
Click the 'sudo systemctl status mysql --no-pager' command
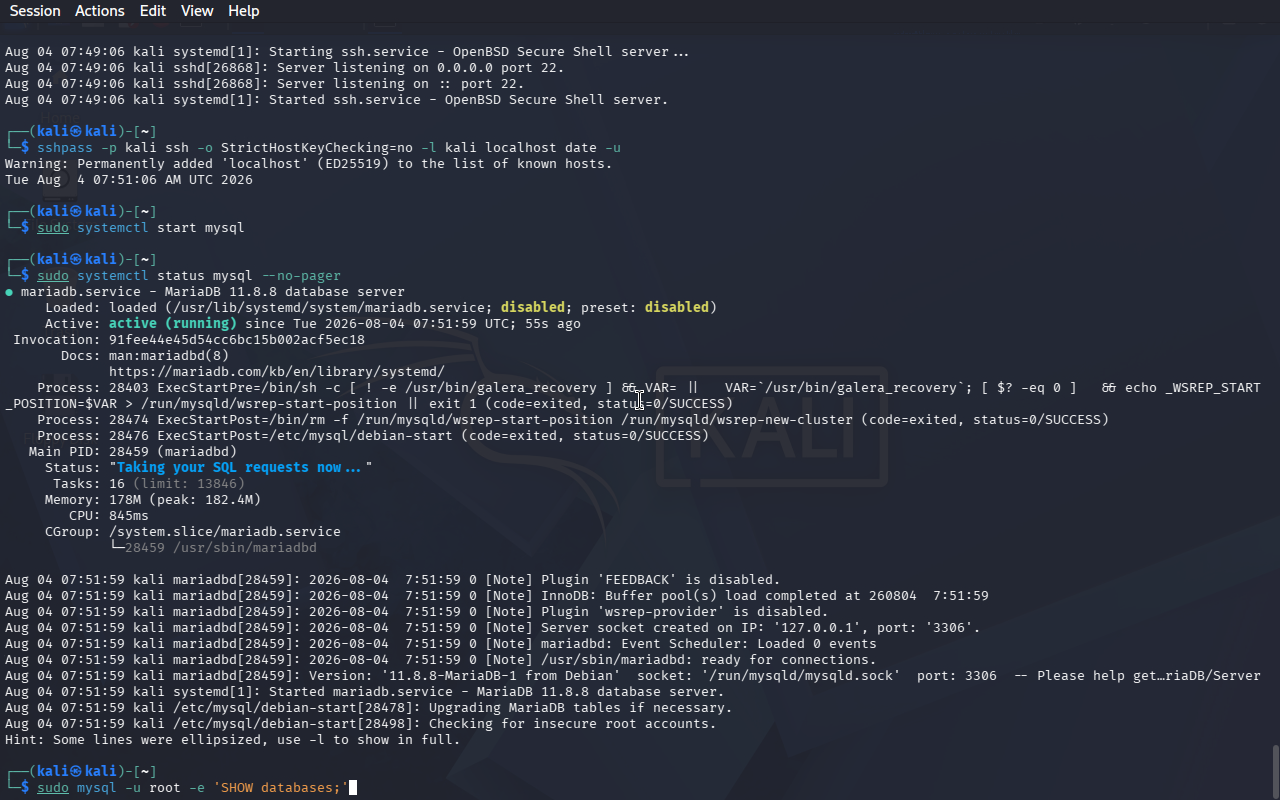point(189,276)
